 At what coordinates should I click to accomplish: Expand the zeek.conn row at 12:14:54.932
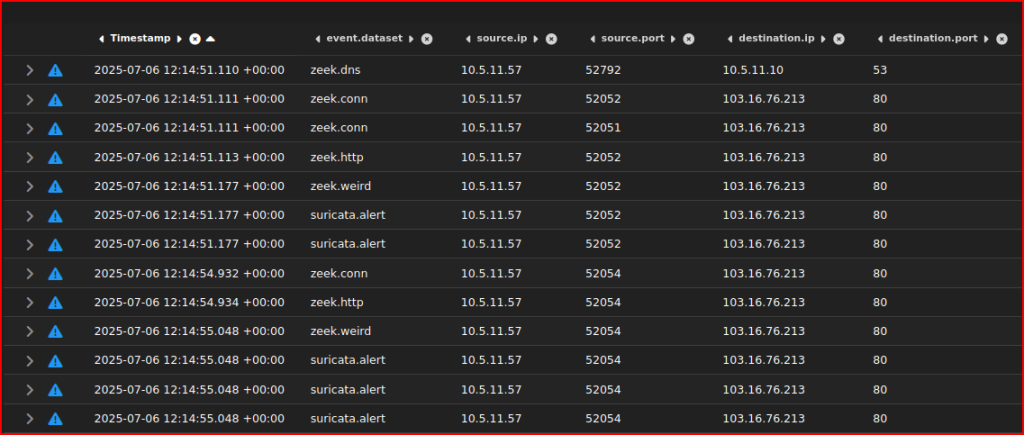[x=30, y=274]
